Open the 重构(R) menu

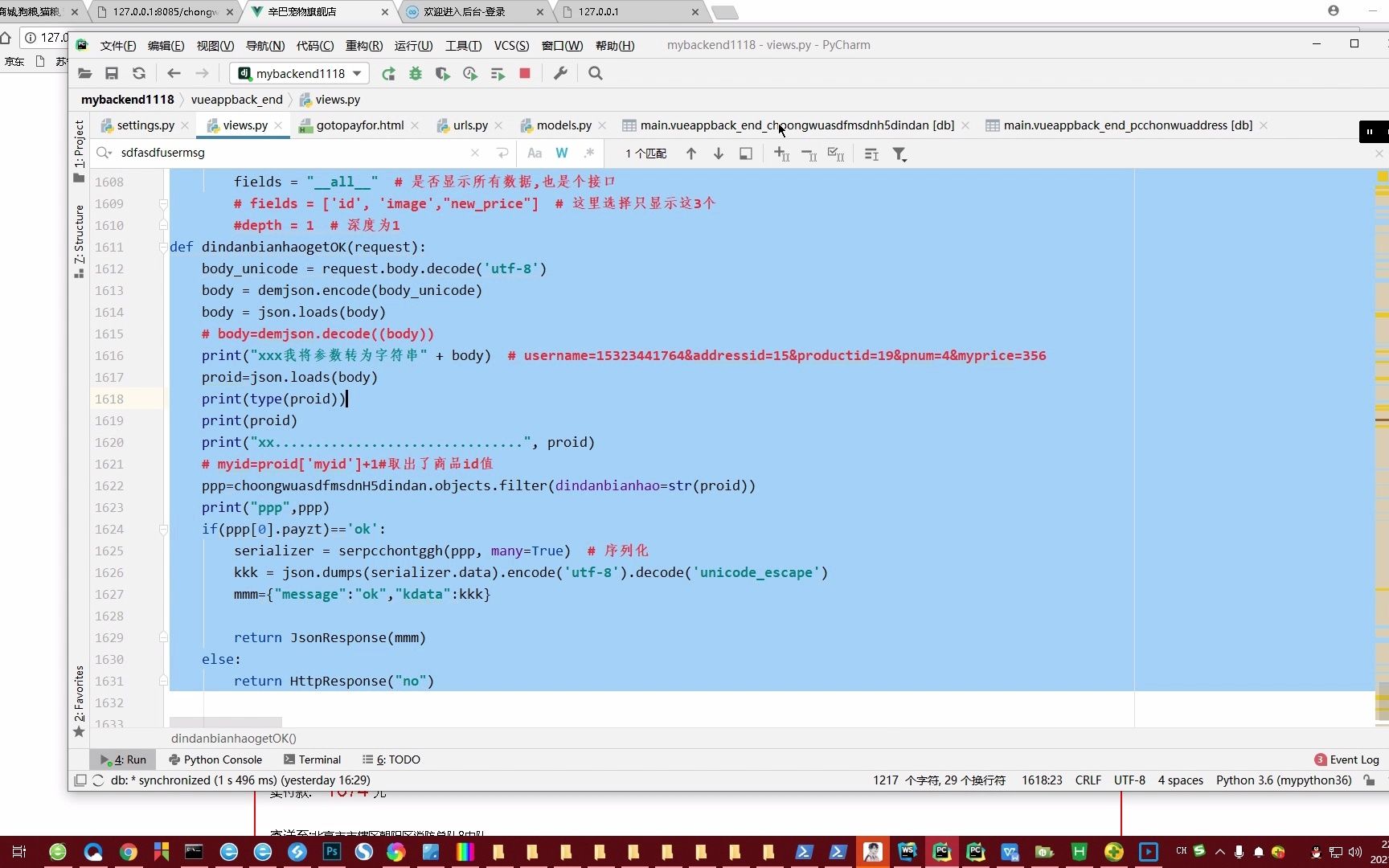click(364, 46)
